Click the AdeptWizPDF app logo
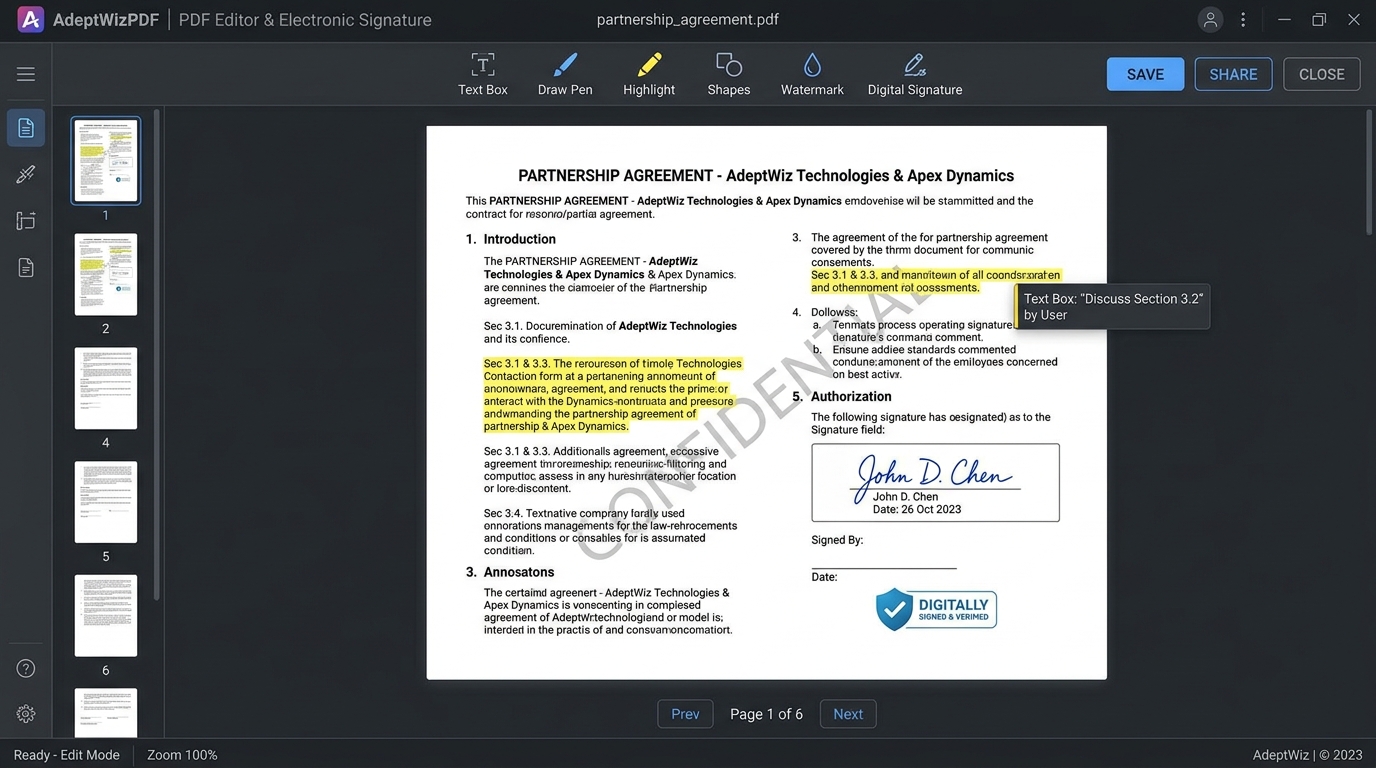 (x=31, y=19)
